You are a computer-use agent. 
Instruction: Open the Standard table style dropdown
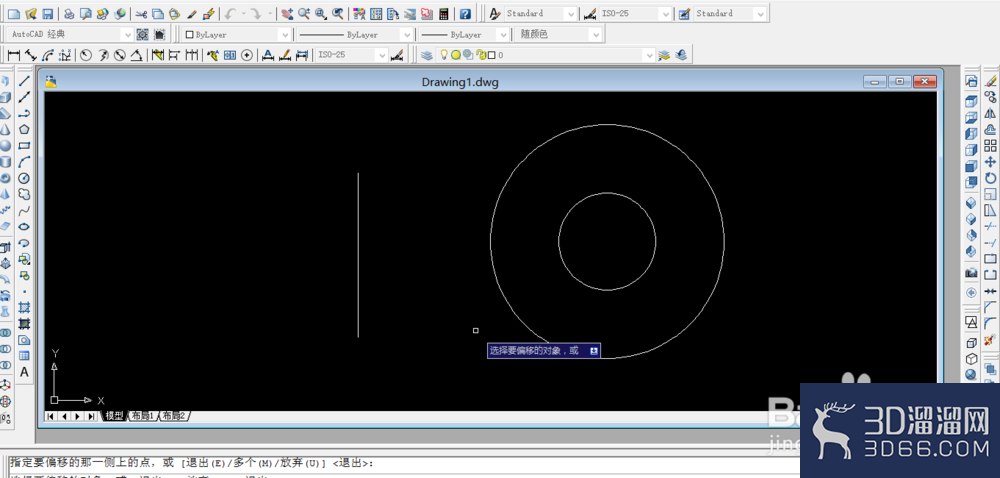pos(730,13)
